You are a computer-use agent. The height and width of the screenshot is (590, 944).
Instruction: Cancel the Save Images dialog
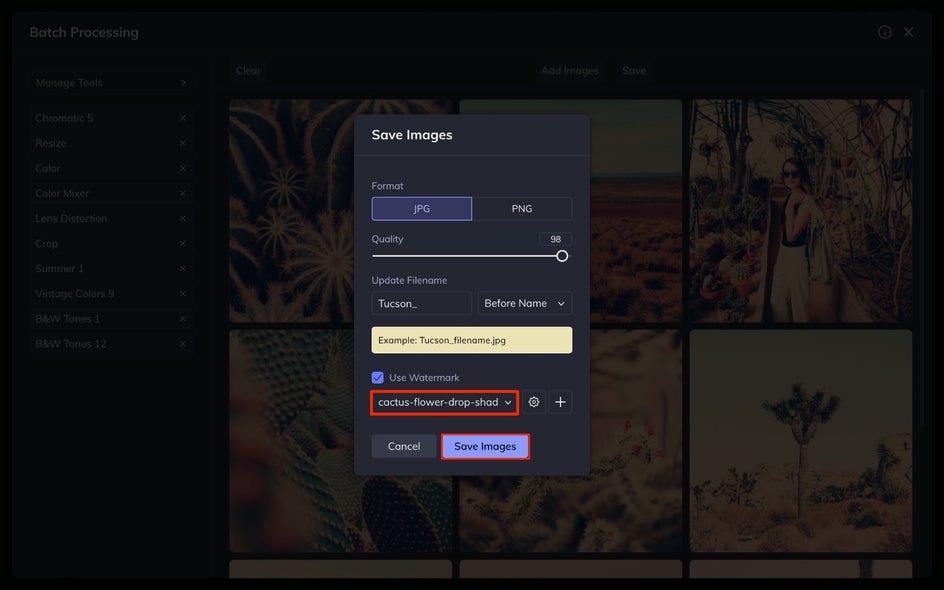coord(404,447)
